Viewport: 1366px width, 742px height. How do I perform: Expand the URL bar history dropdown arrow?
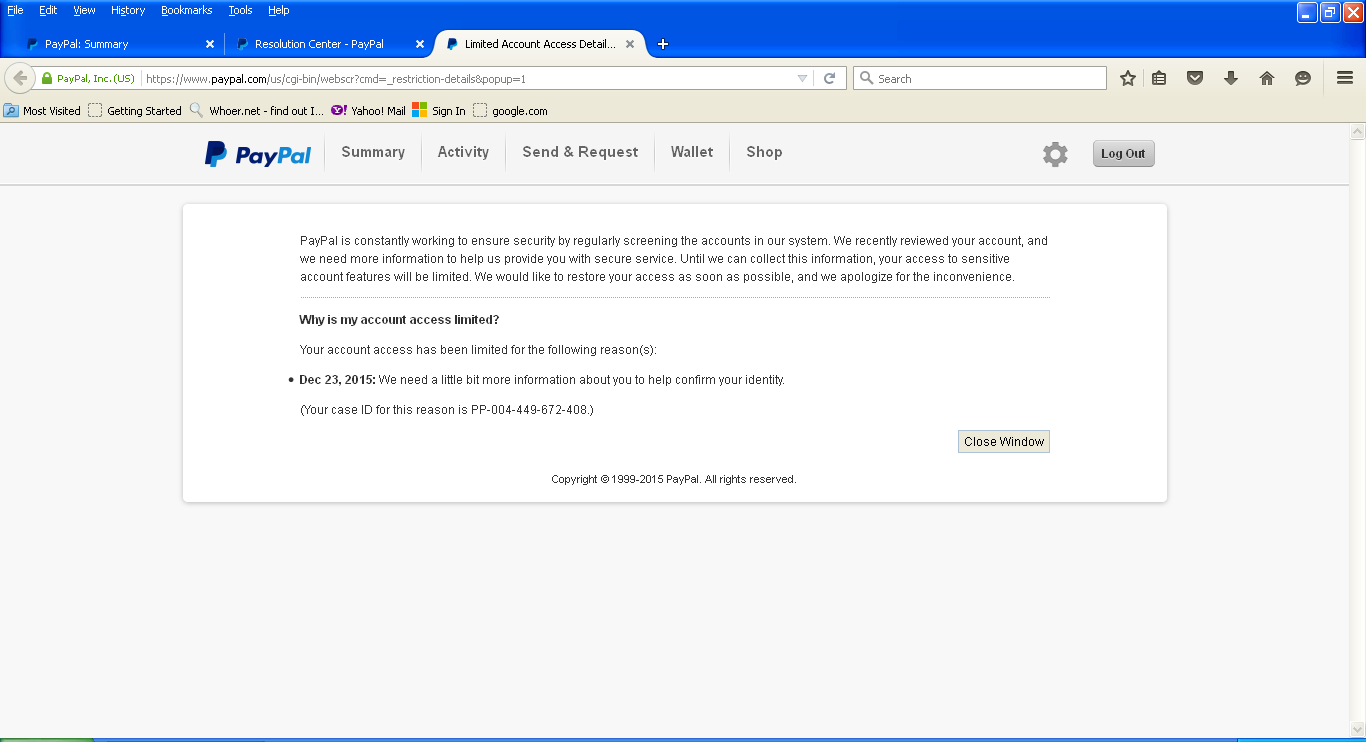click(802, 78)
